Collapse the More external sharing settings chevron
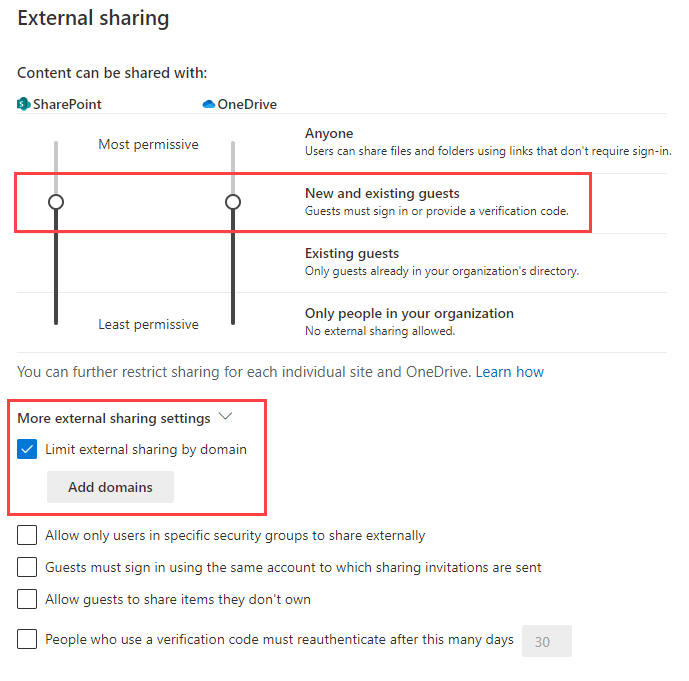689x681 pixels. tap(225, 417)
